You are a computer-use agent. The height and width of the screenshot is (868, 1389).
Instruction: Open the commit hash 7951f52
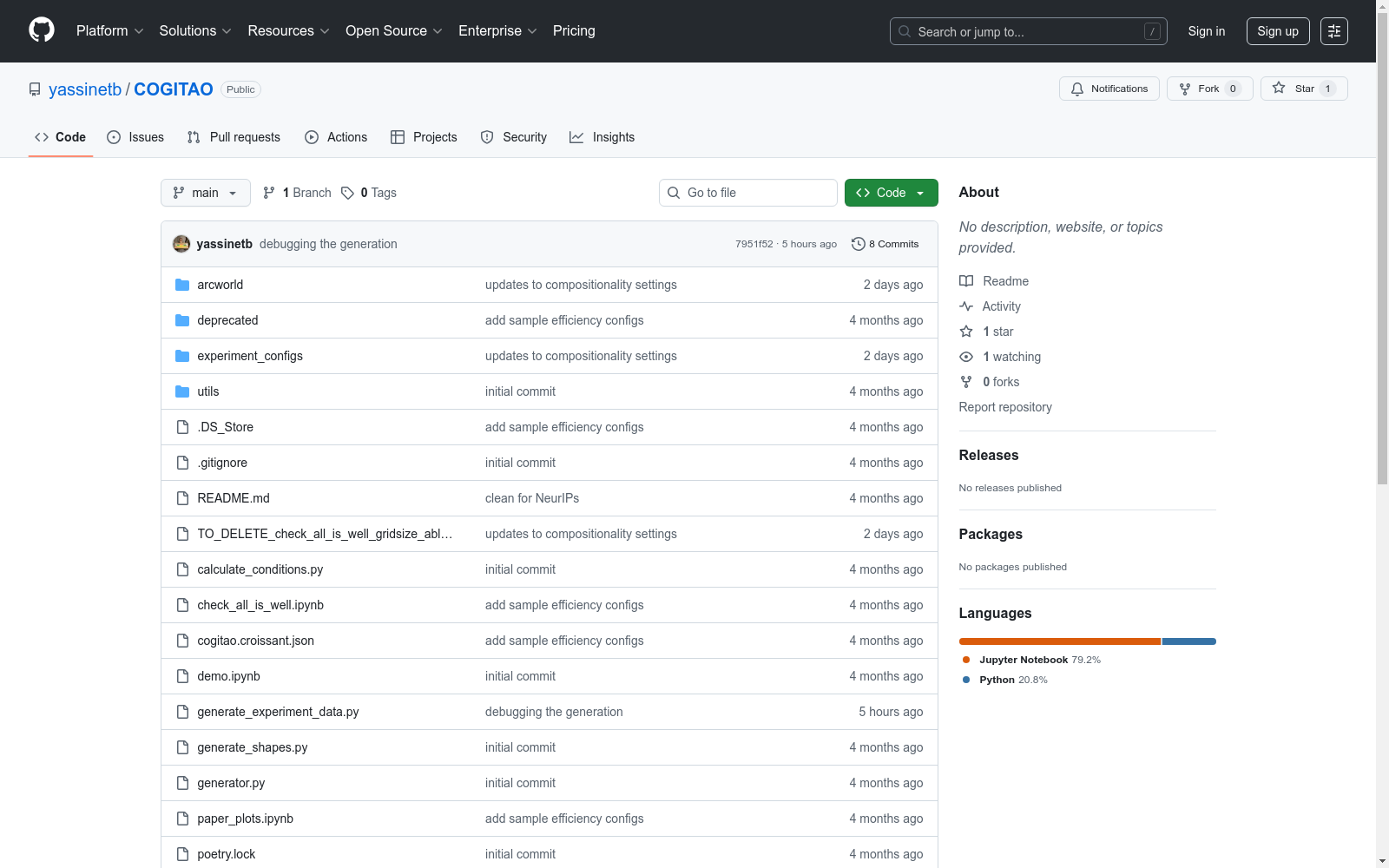(x=754, y=244)
